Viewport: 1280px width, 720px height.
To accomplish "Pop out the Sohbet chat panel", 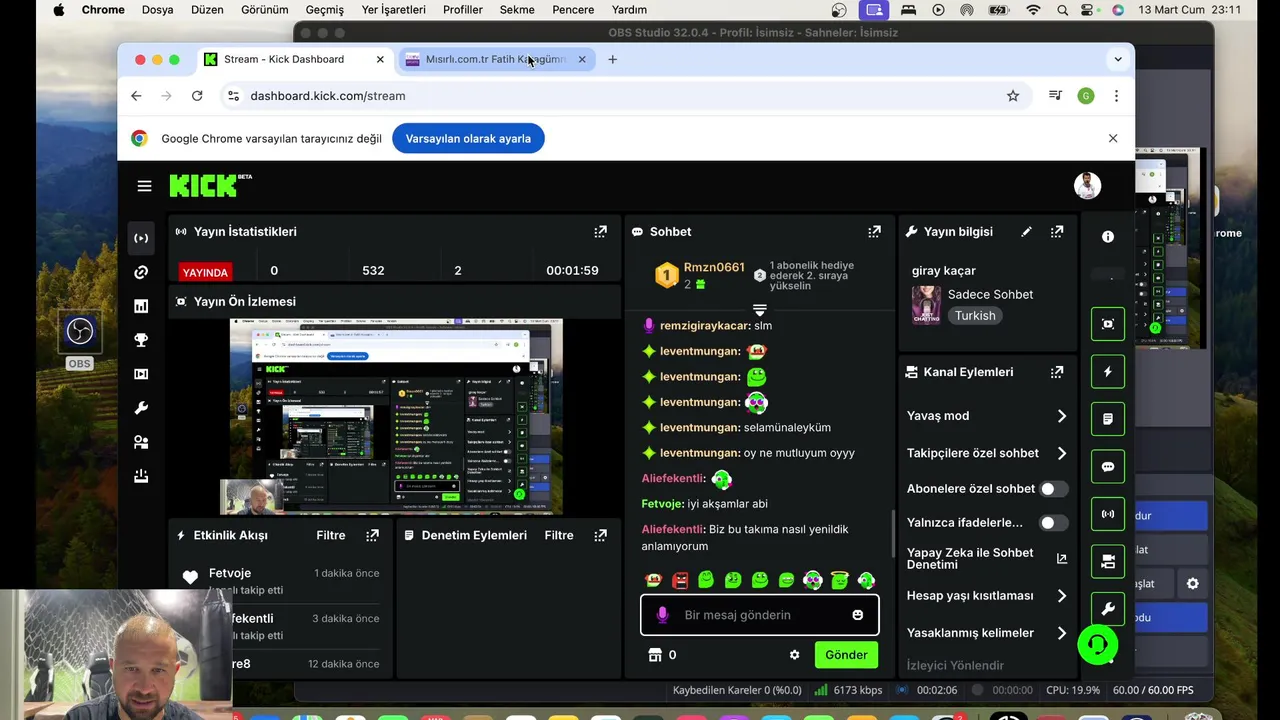I will 874,231.
